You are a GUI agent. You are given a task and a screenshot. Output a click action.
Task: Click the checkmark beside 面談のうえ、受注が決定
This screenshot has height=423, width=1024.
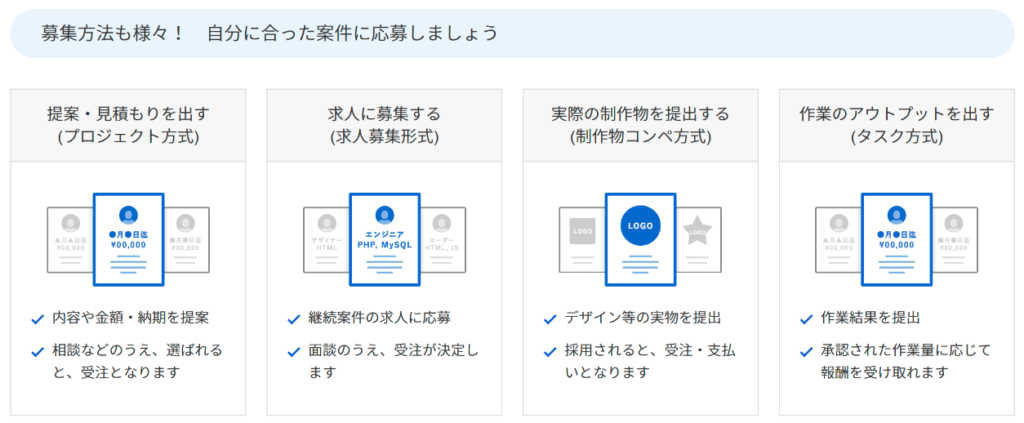(294, 352)
